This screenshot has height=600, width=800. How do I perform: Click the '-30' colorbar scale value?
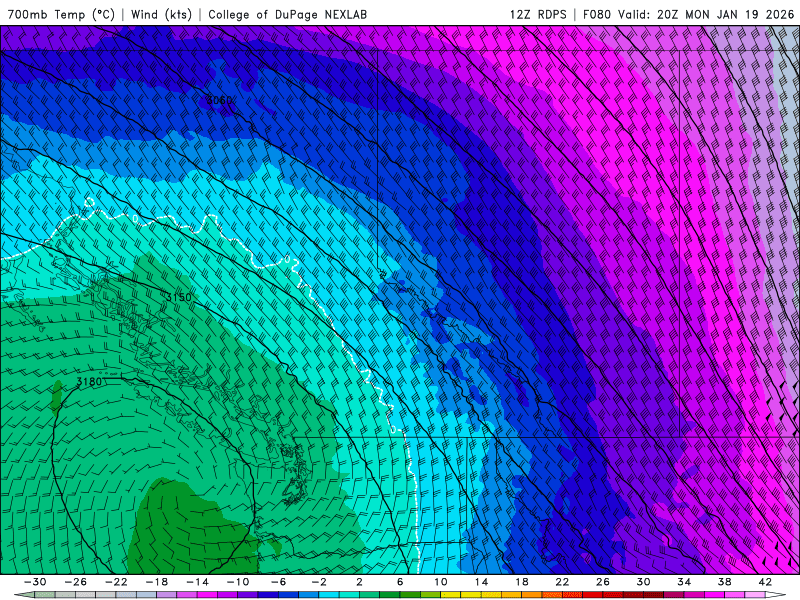(x=35, y=582)
